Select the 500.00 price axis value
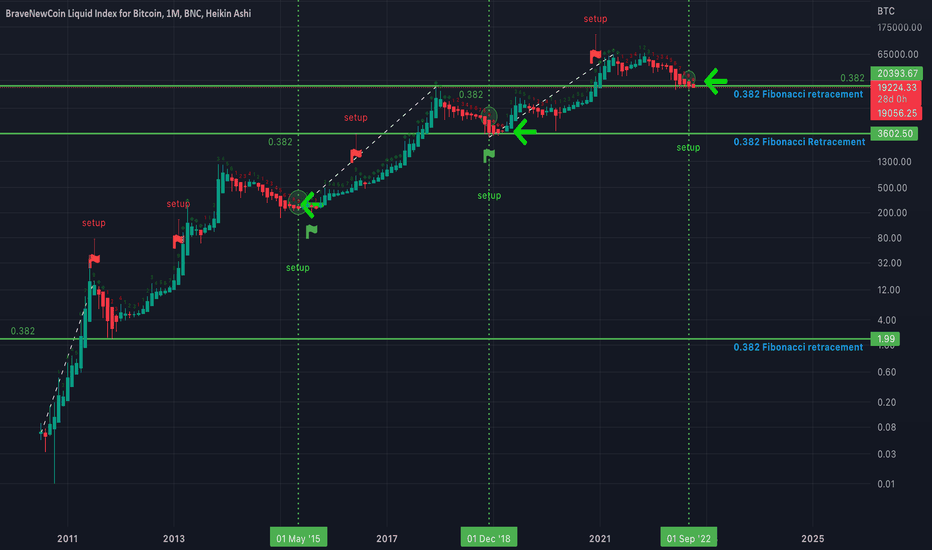The image size is (932, 550). (x=892, y=188)
